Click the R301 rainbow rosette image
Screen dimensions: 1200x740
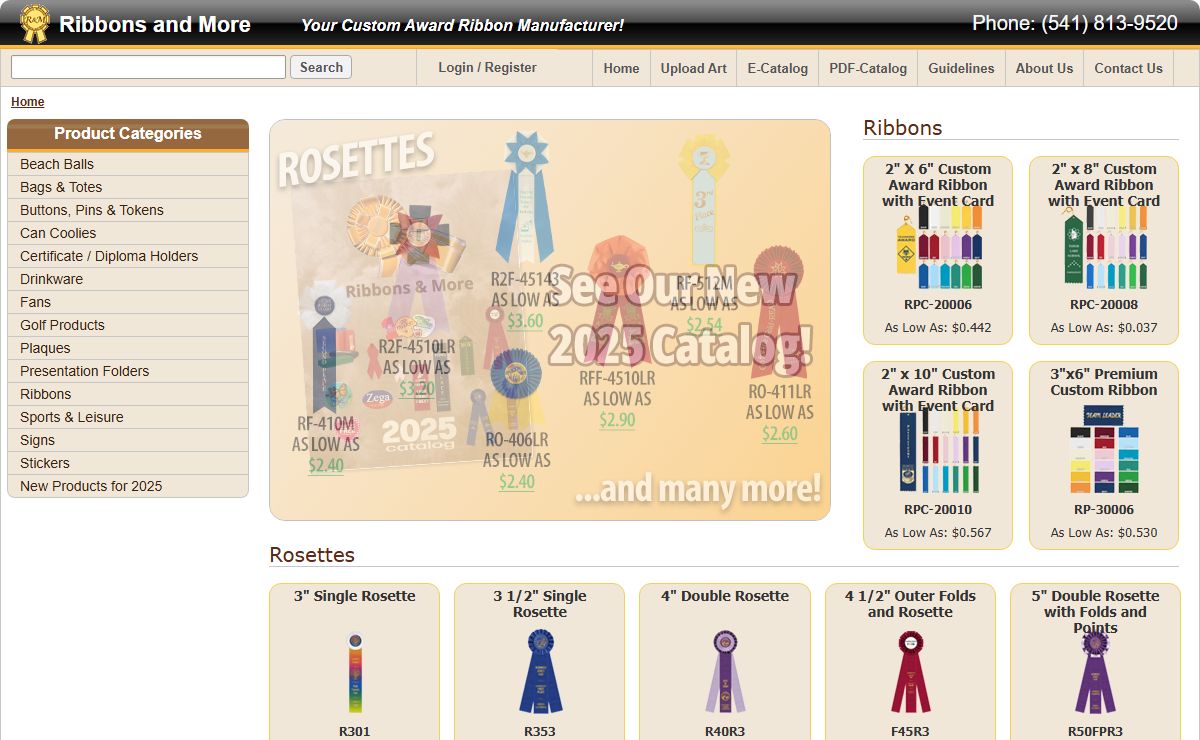point(355,673)
